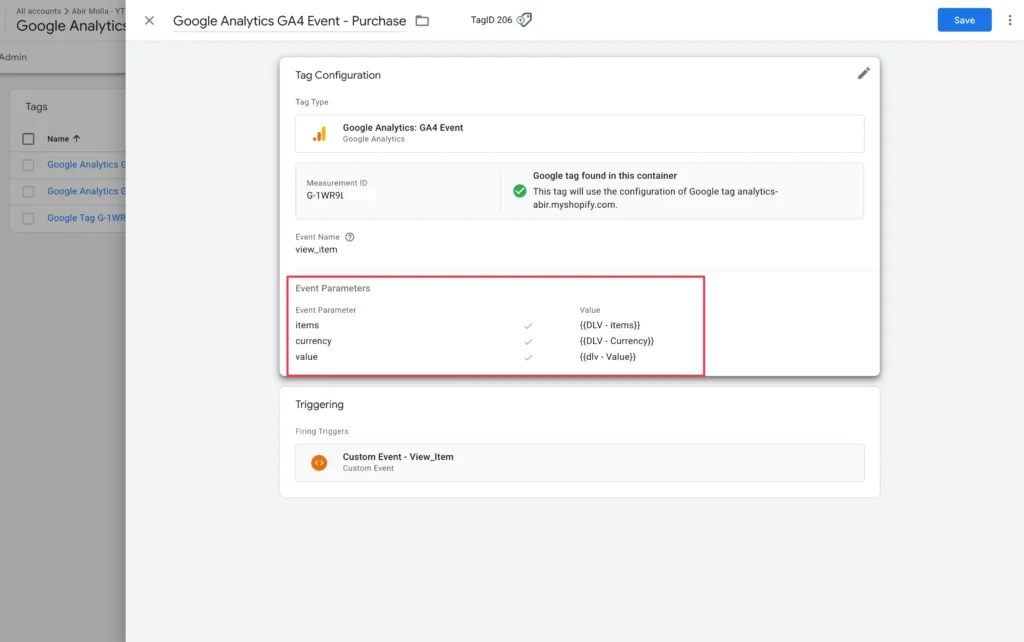The height and width of the screenshot is (642, 1024).
Task: Select the Google Analytics GA4 Event tag type icon
Action: [319, 131]
